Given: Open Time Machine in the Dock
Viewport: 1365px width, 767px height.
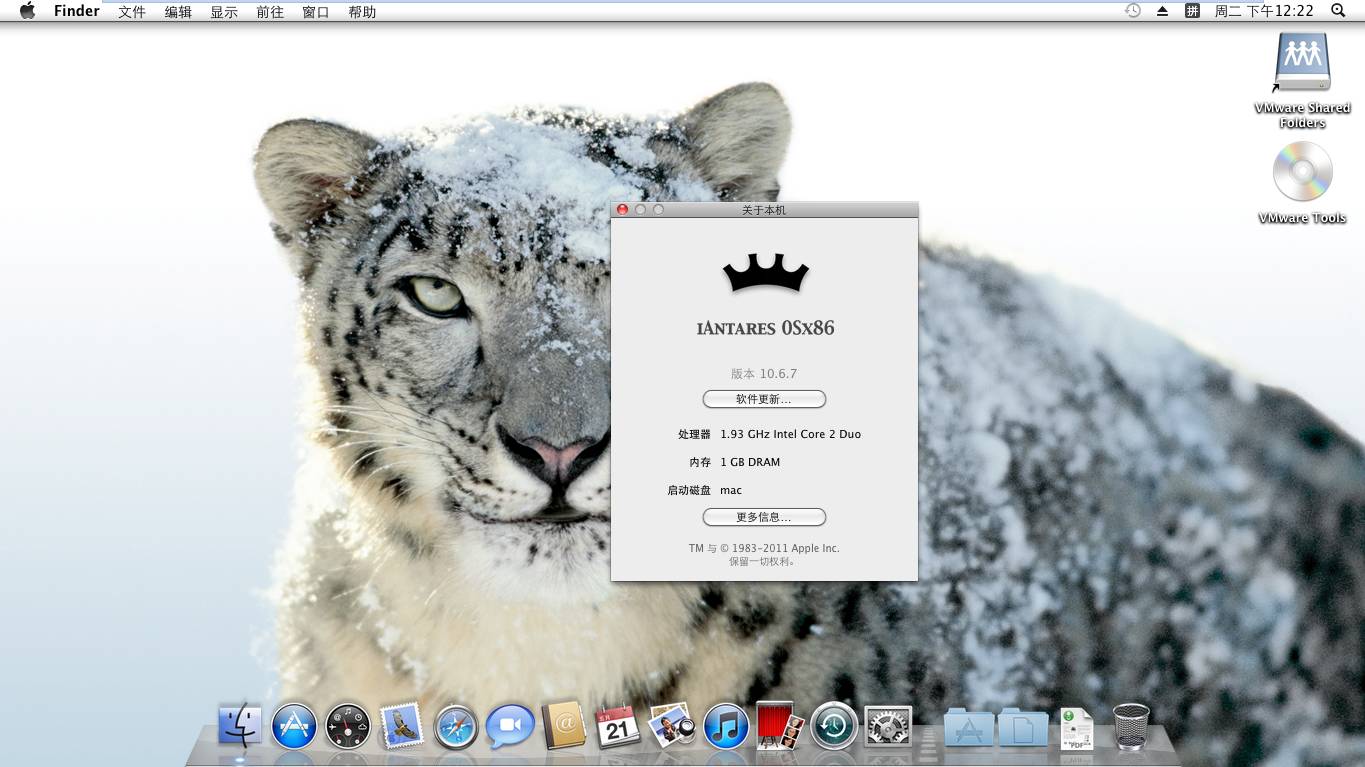Looking at the screenshot, I should coord(834,726).
